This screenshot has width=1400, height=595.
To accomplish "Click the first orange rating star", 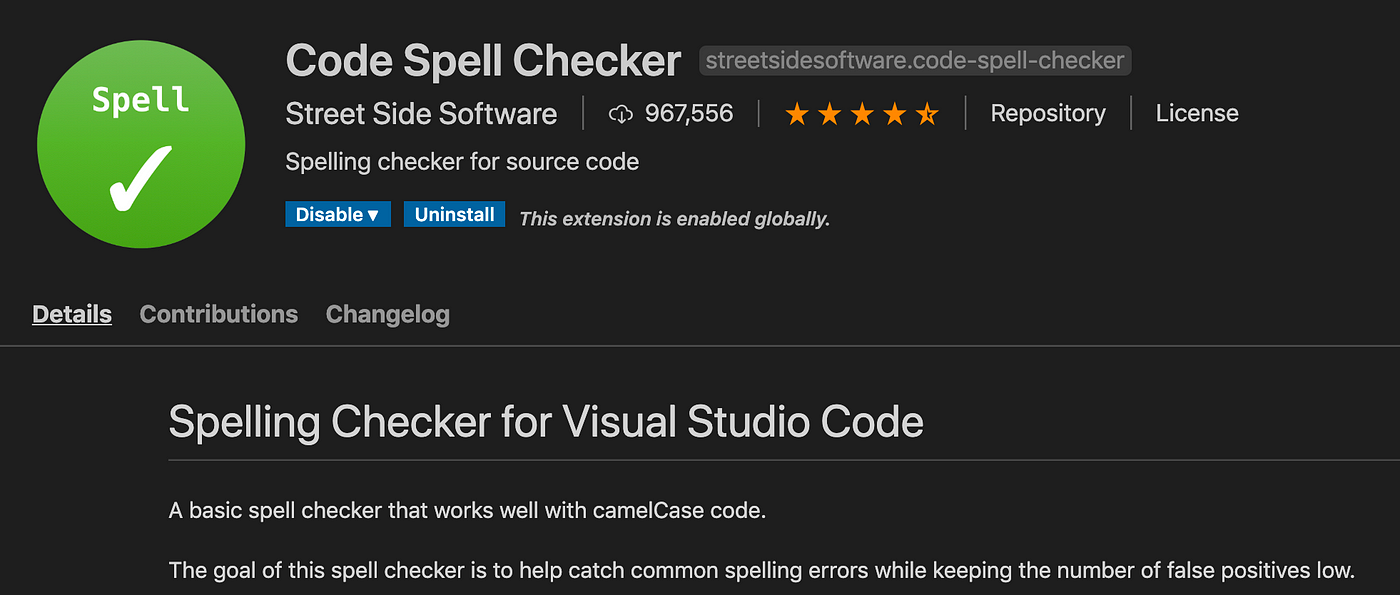I will coord(797,114).
